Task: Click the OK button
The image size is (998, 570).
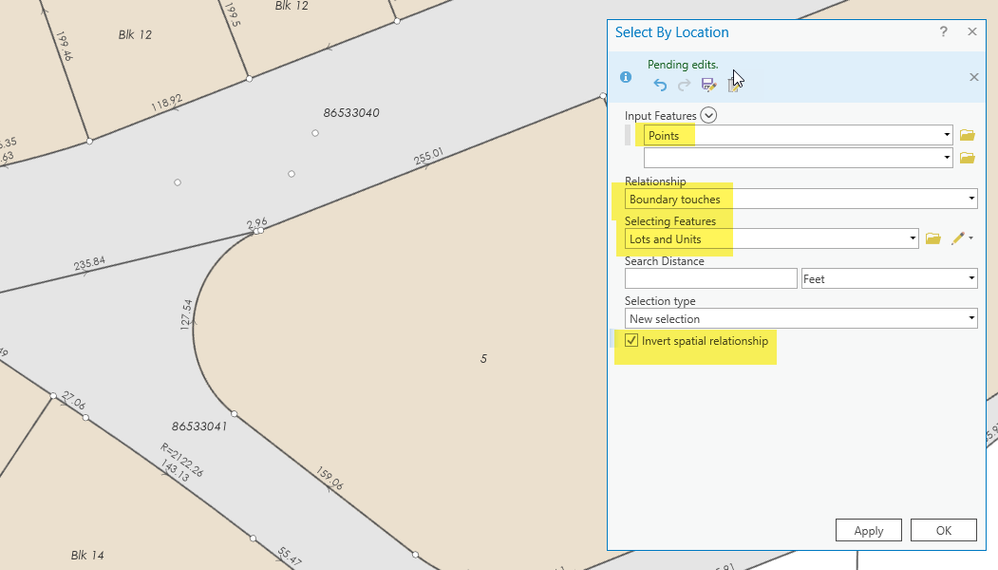Action: 943,530
